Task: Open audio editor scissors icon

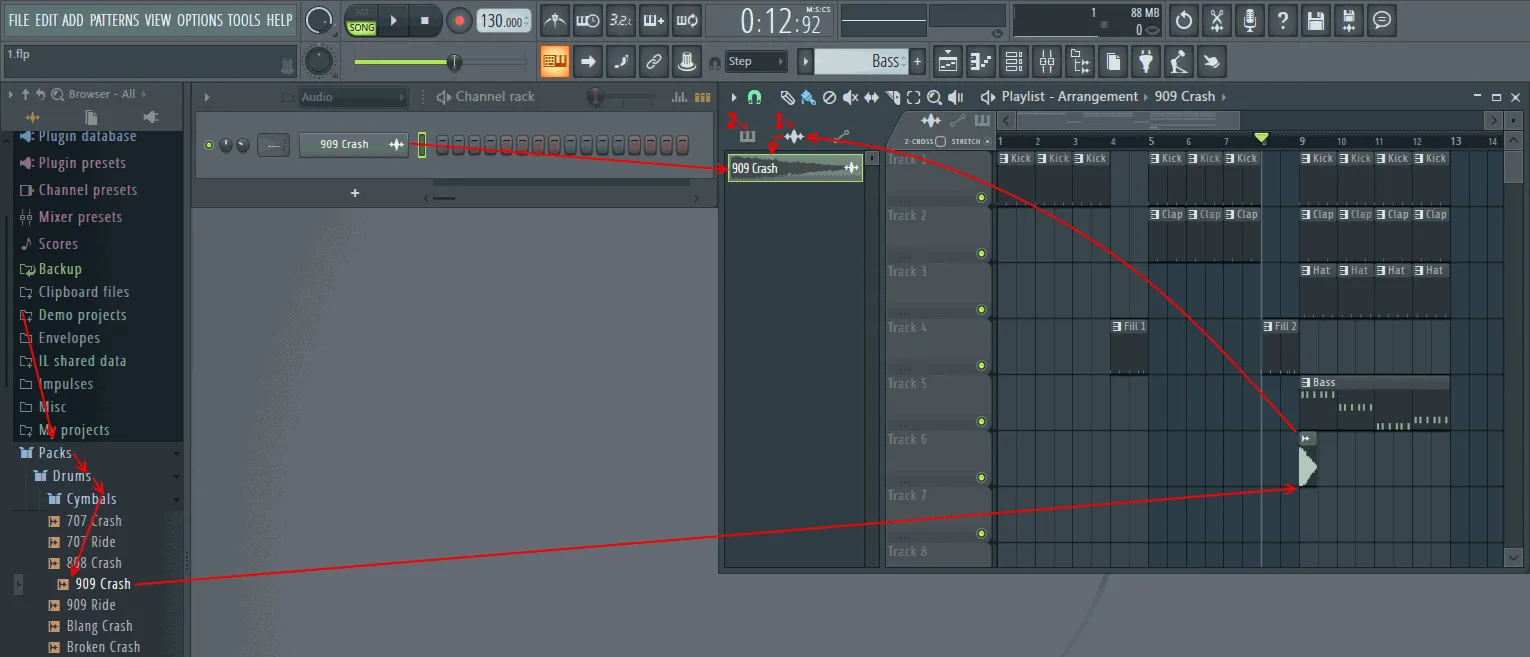Action: (x=1217, y=20)
